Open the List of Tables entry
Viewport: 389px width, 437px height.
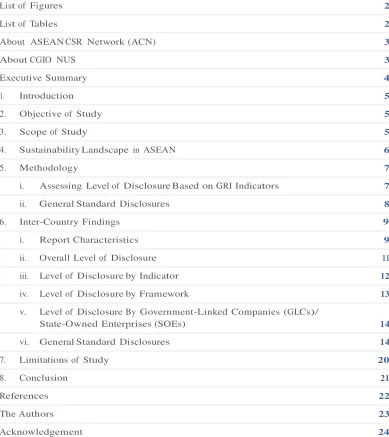[29, 24]
